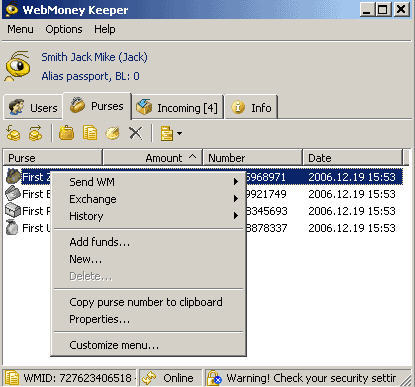Click the date in the 9921749 row
Image resolution: width=415 pixels, height=387 pixels.
[x=352, y=194]
